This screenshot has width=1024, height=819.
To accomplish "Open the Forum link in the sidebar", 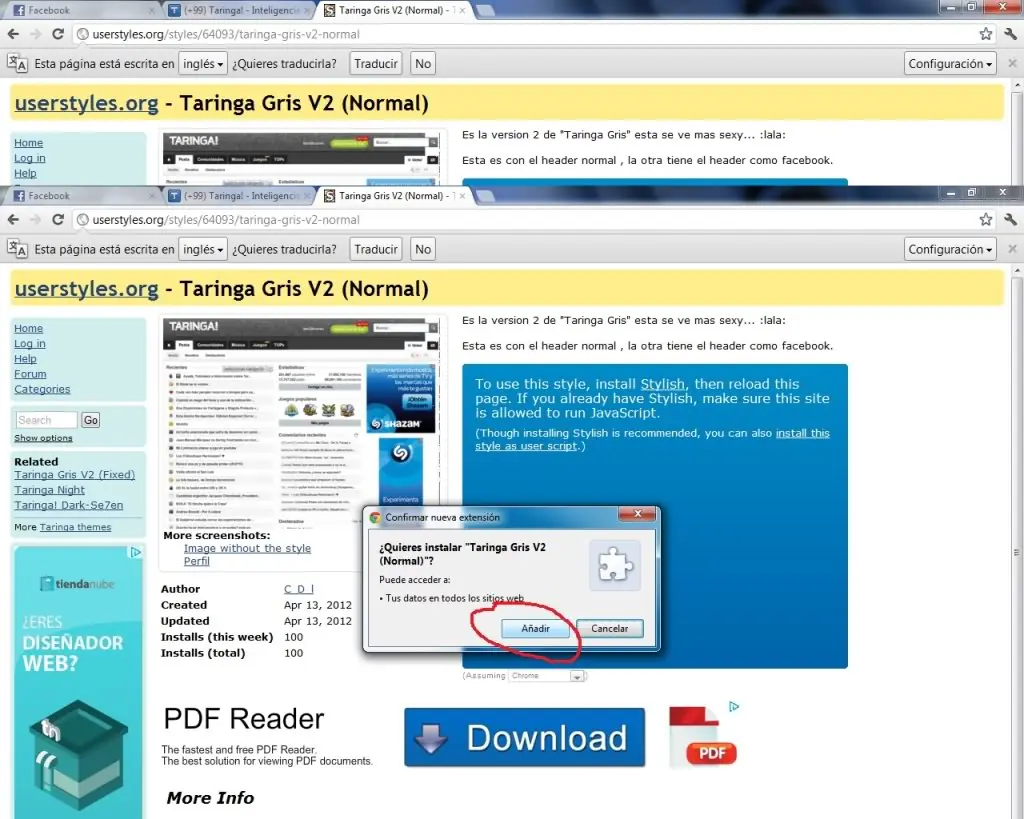I will pyautogui.click(x=30, y=374).
